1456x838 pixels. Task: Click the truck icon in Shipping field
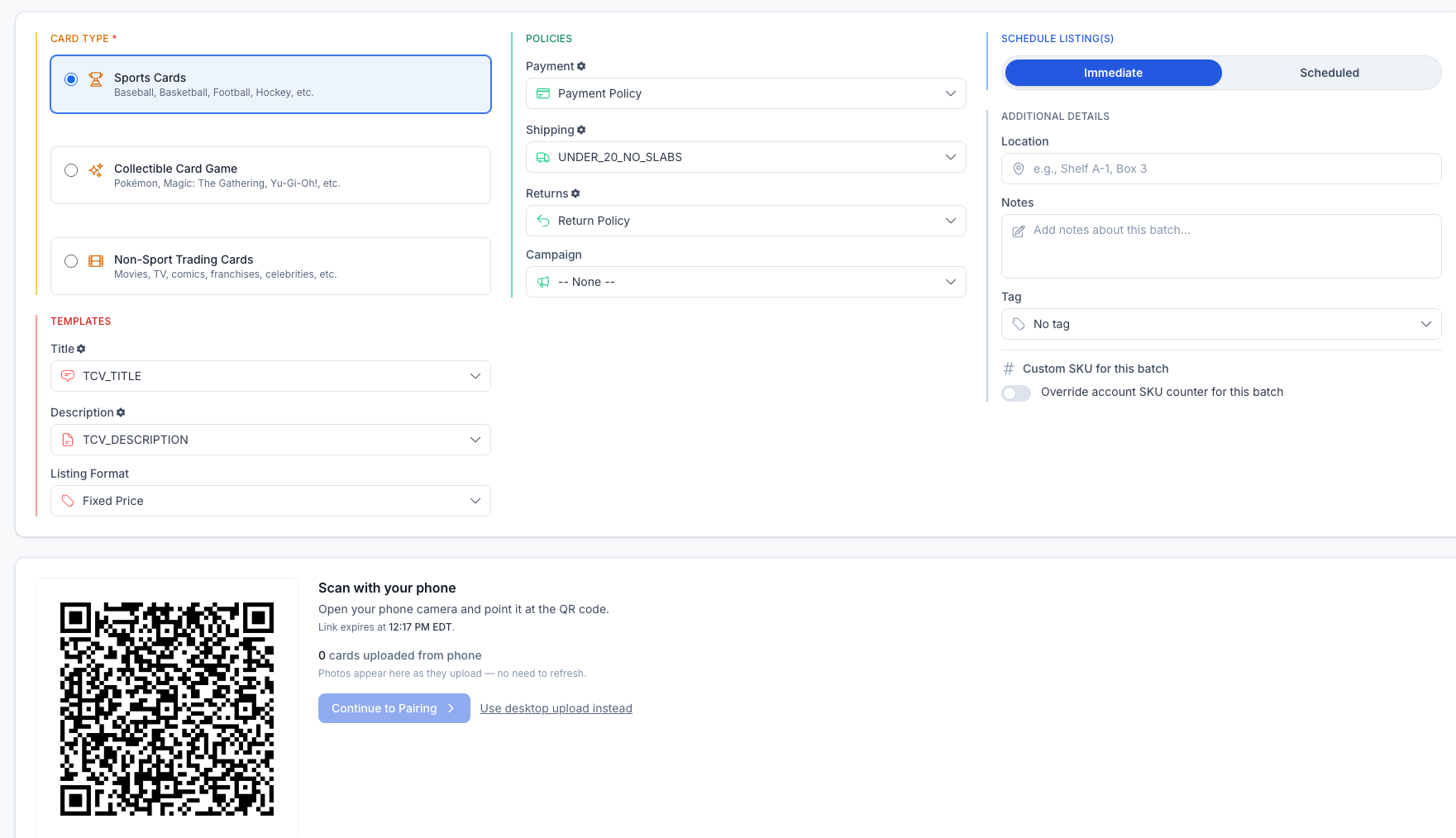click(543, 157)
